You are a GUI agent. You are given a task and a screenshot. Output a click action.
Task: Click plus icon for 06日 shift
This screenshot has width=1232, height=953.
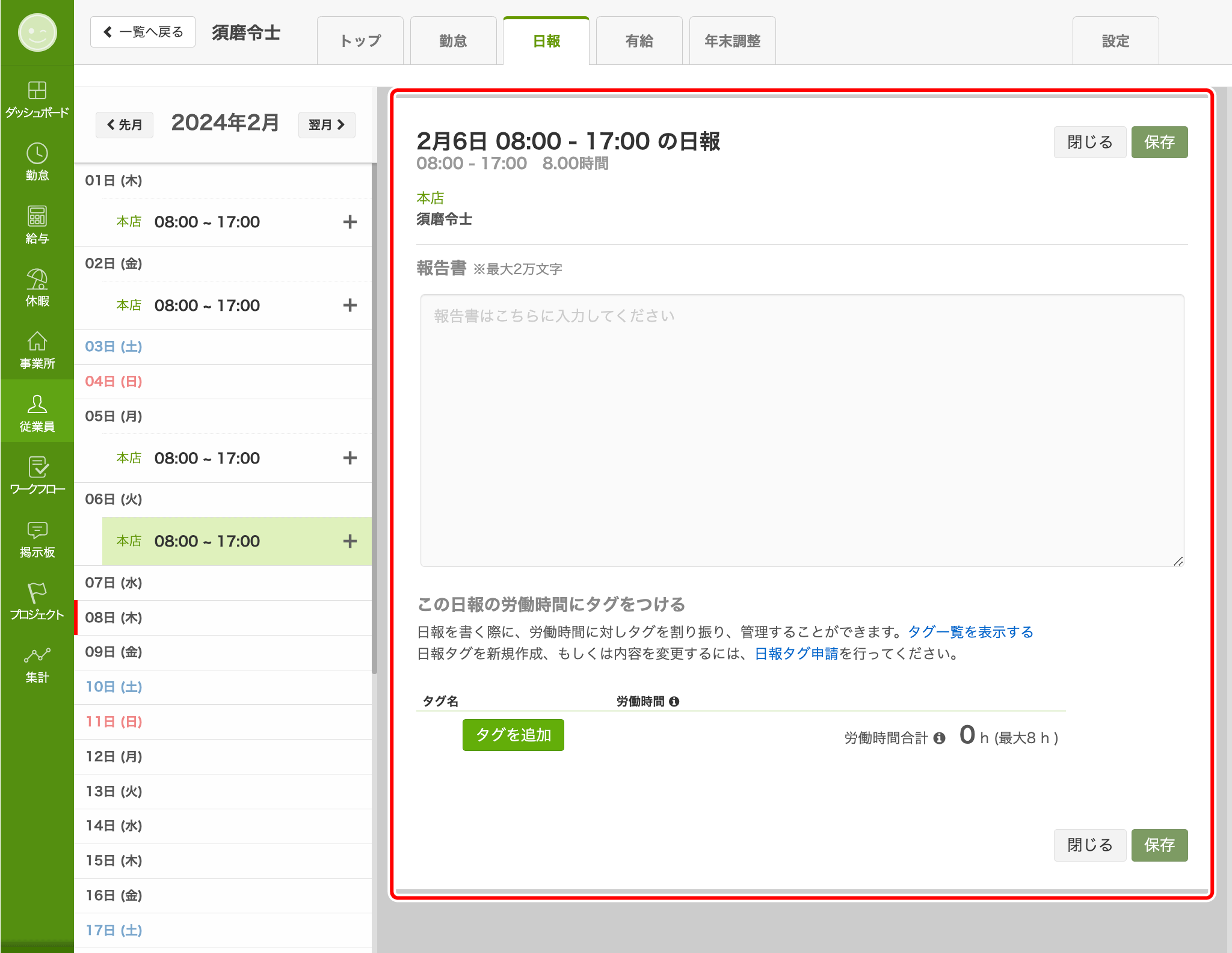(350, 541)
